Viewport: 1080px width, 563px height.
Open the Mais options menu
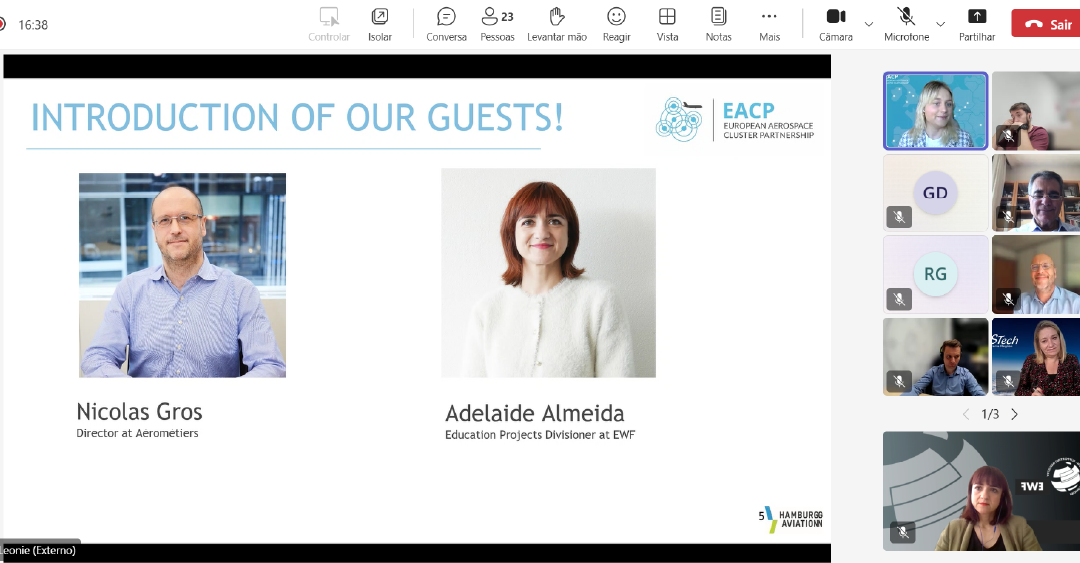[769, 24]
